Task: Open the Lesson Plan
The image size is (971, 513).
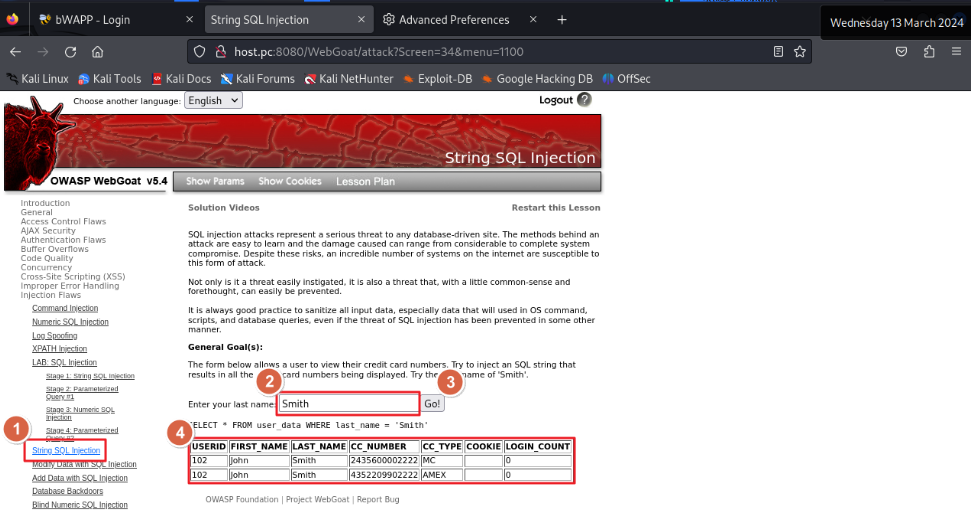Action: tap(365, 182)
